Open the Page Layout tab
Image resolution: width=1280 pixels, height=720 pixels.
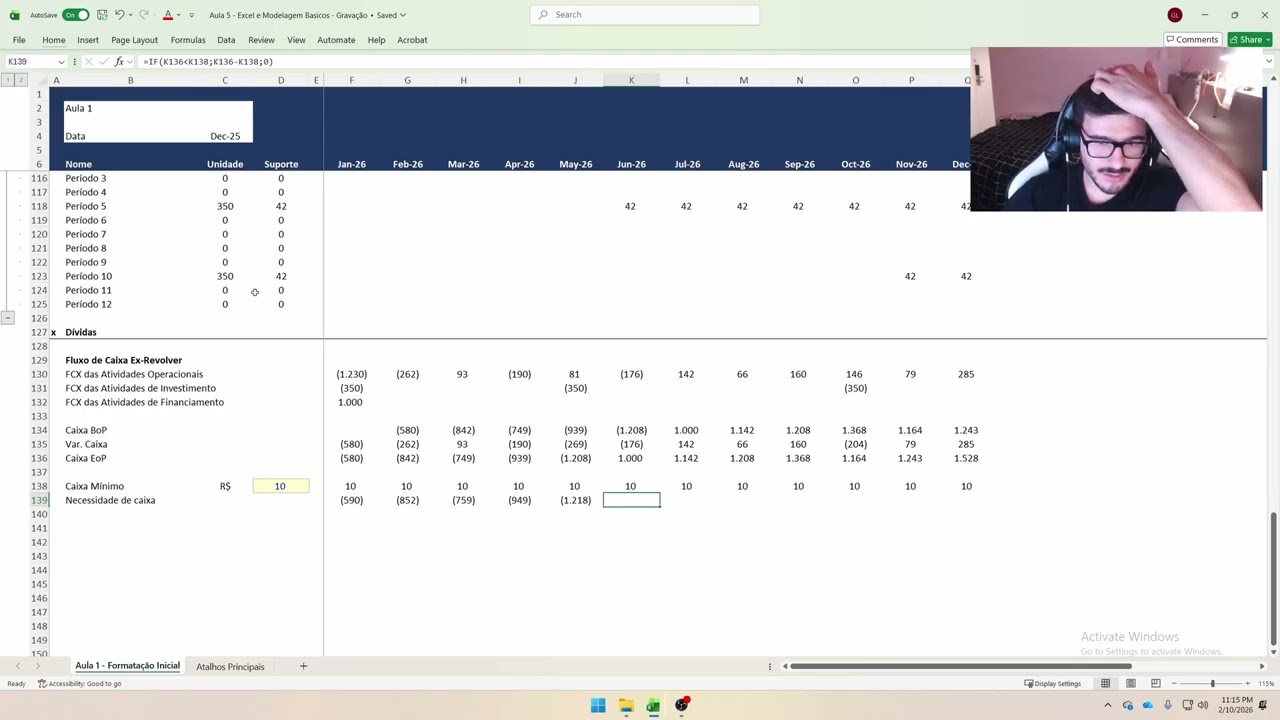(x=134, y=40)
